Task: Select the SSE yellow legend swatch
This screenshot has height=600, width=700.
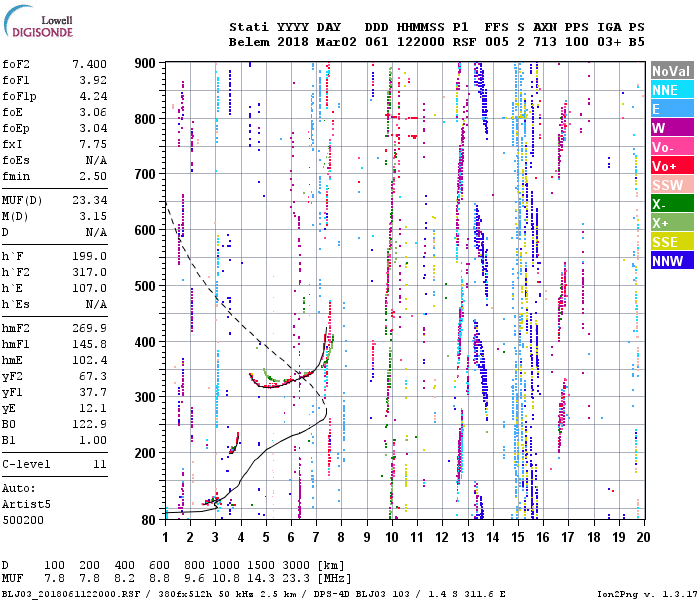Action: coord(672,242)
